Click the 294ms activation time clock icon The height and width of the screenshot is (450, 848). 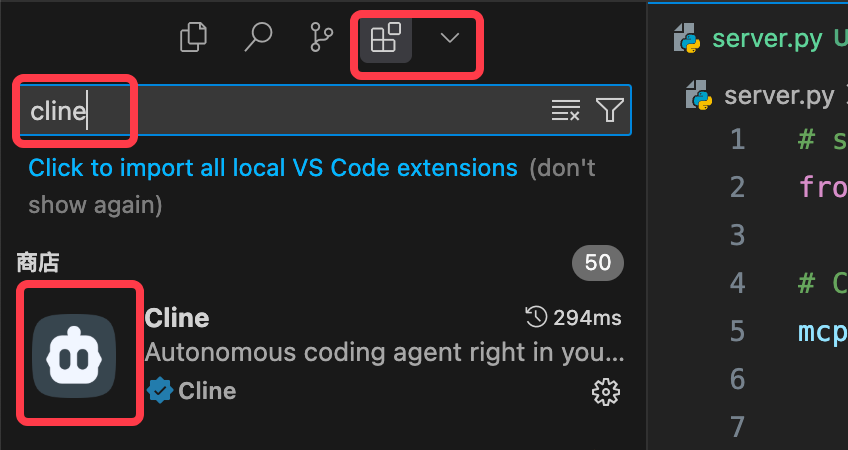[x=535, y=317]
